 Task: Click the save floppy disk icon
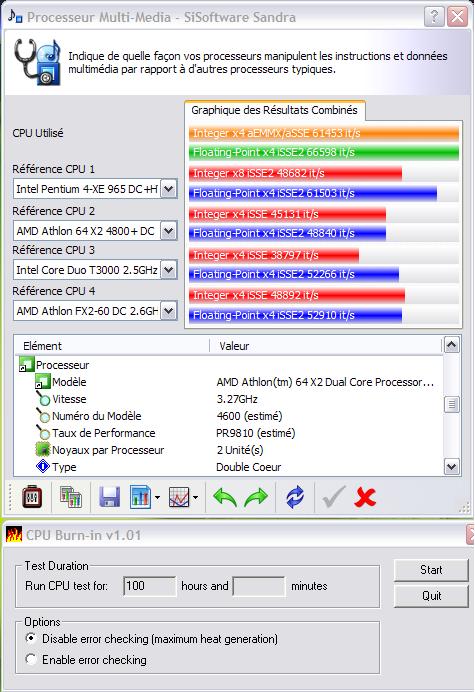click(109, 497)
